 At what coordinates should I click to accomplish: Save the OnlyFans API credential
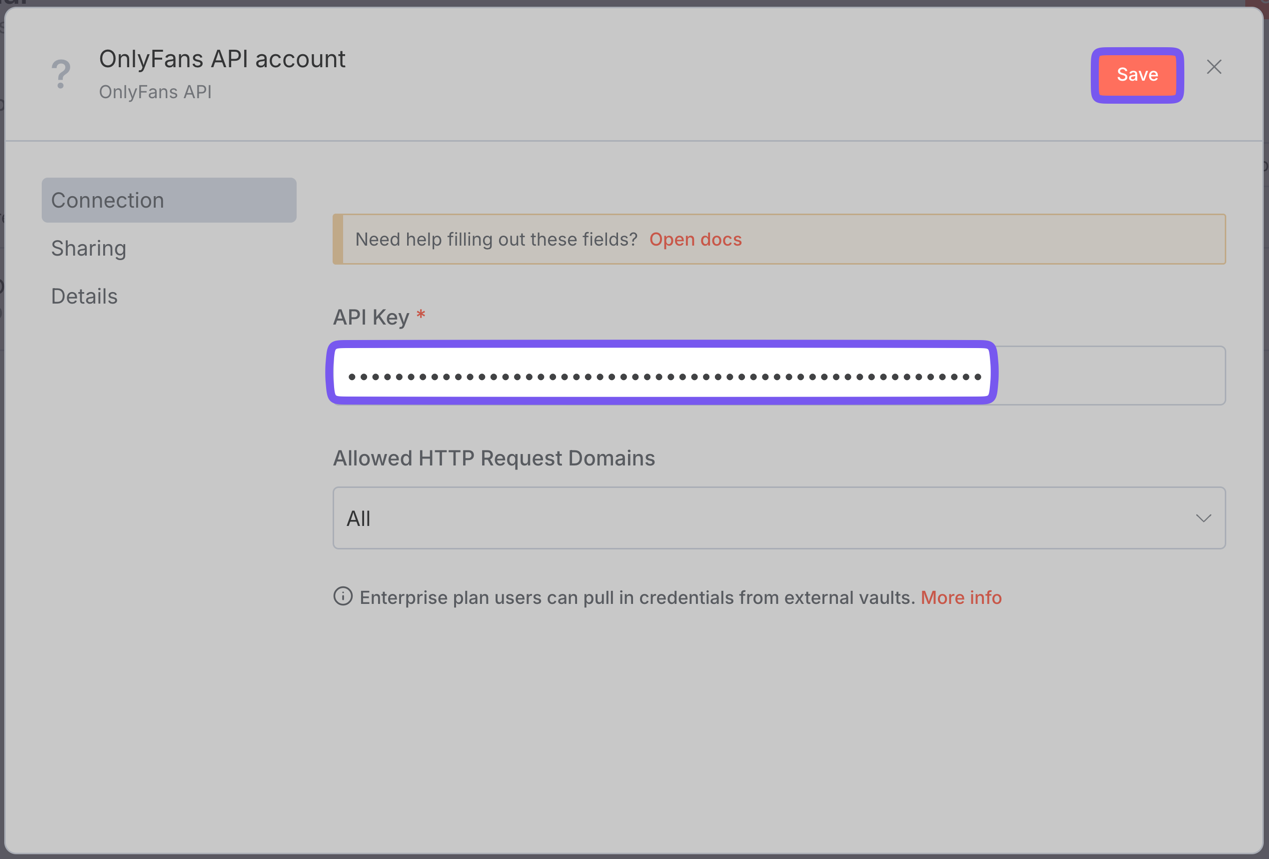pyautogui.click(x=1137, y=75)
